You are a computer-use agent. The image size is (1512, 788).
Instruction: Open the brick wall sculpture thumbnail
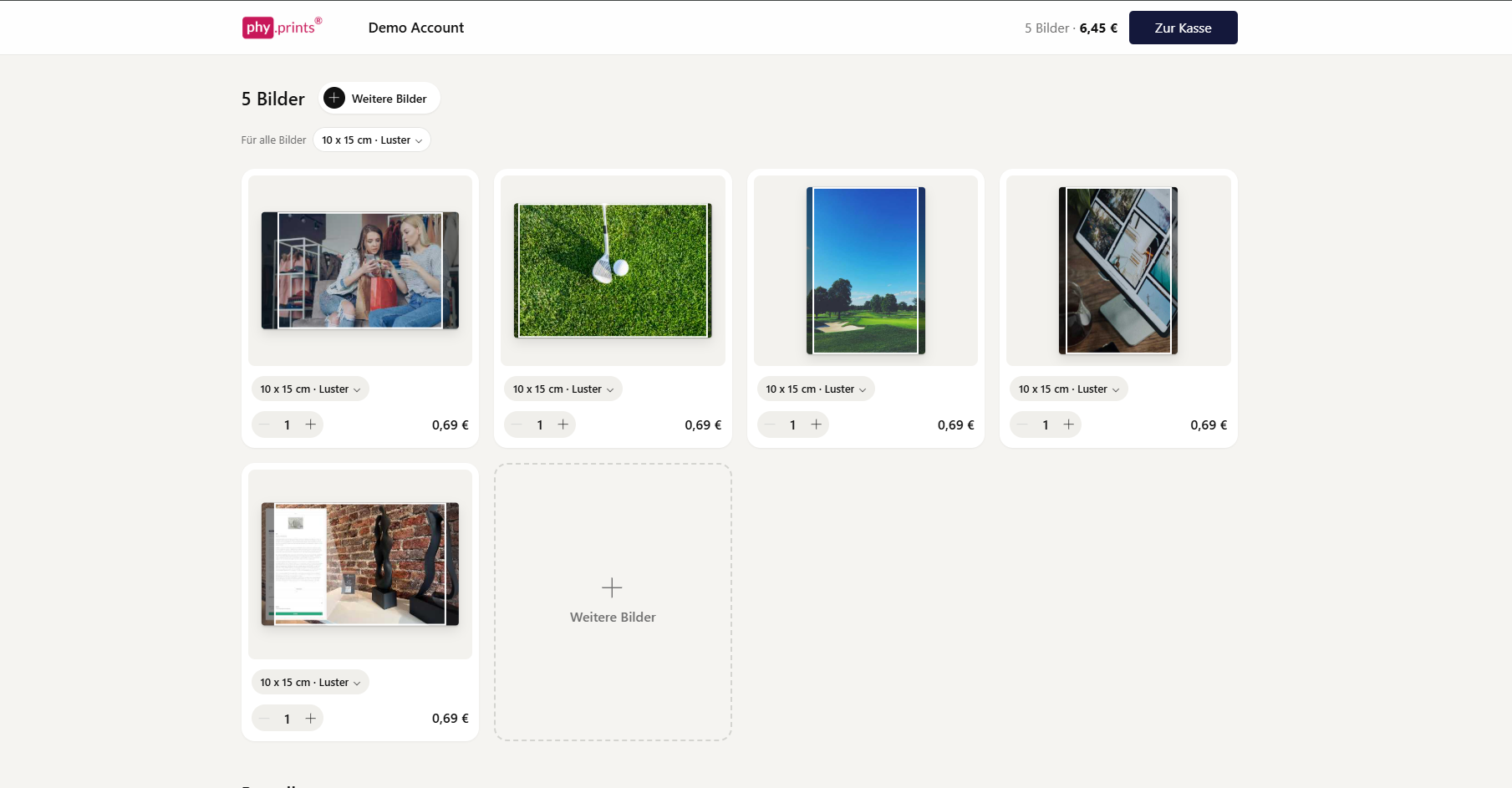360,564
